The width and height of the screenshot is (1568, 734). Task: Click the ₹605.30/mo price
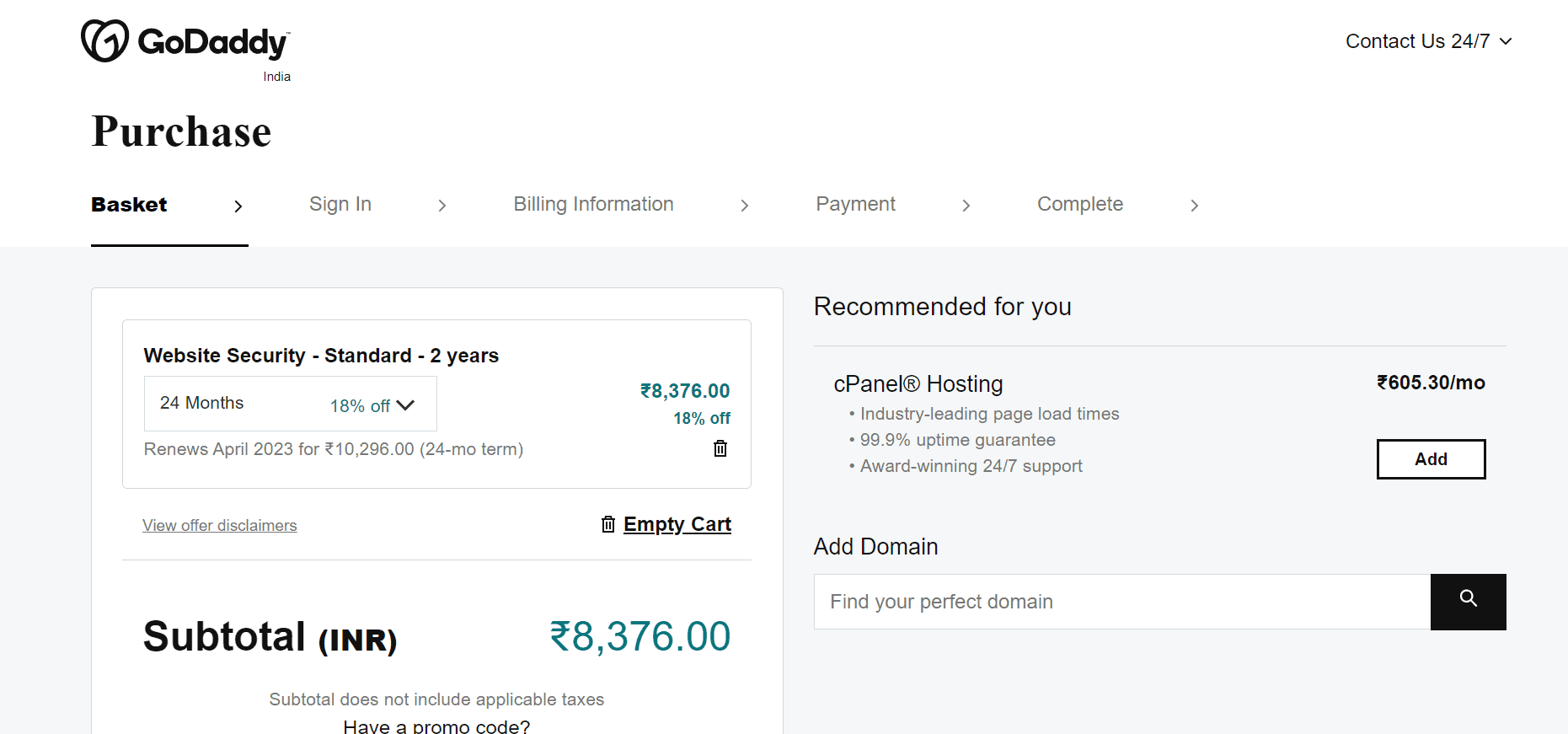click(x=1431, y=383)
